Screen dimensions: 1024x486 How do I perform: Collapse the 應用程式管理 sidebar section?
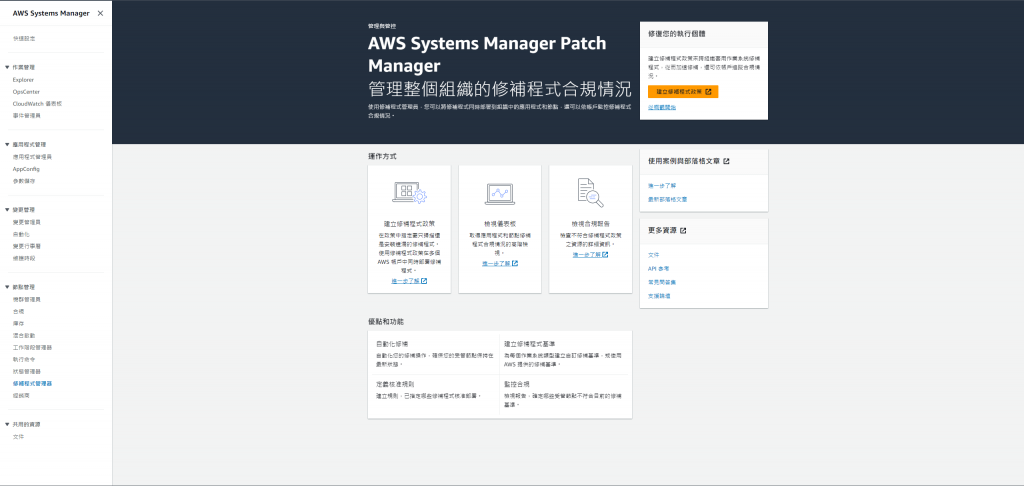[x=7, y=144]
